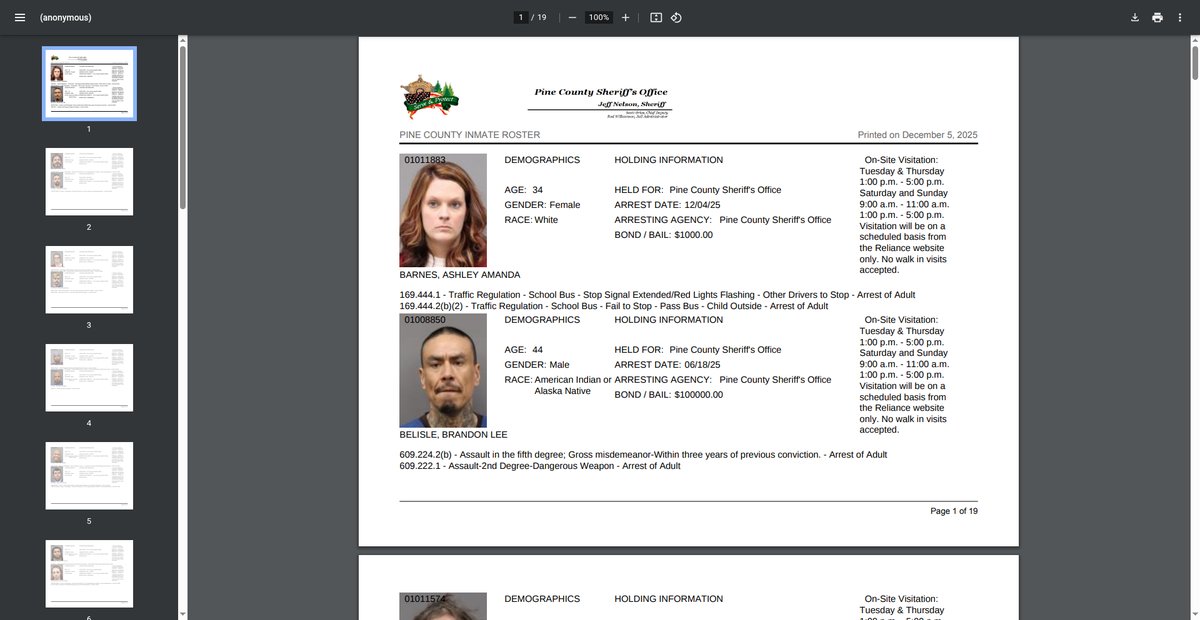Screen dimensions: 1200x620
Task: Zoom out using the minus icon
Action: tap(572, 17)
